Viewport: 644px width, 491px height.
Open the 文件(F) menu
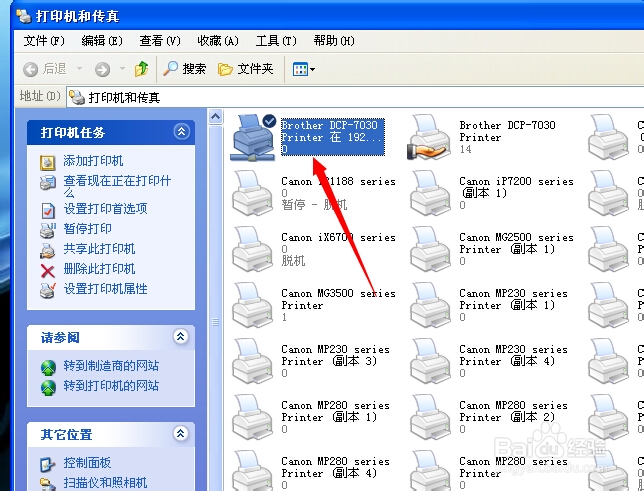(x=44, y=41)
